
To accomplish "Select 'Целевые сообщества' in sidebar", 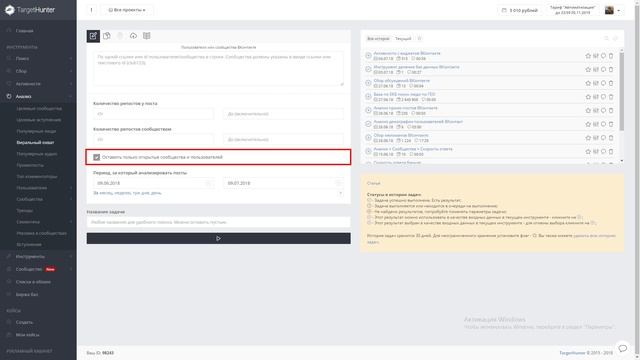I will [x=39, y=109].
